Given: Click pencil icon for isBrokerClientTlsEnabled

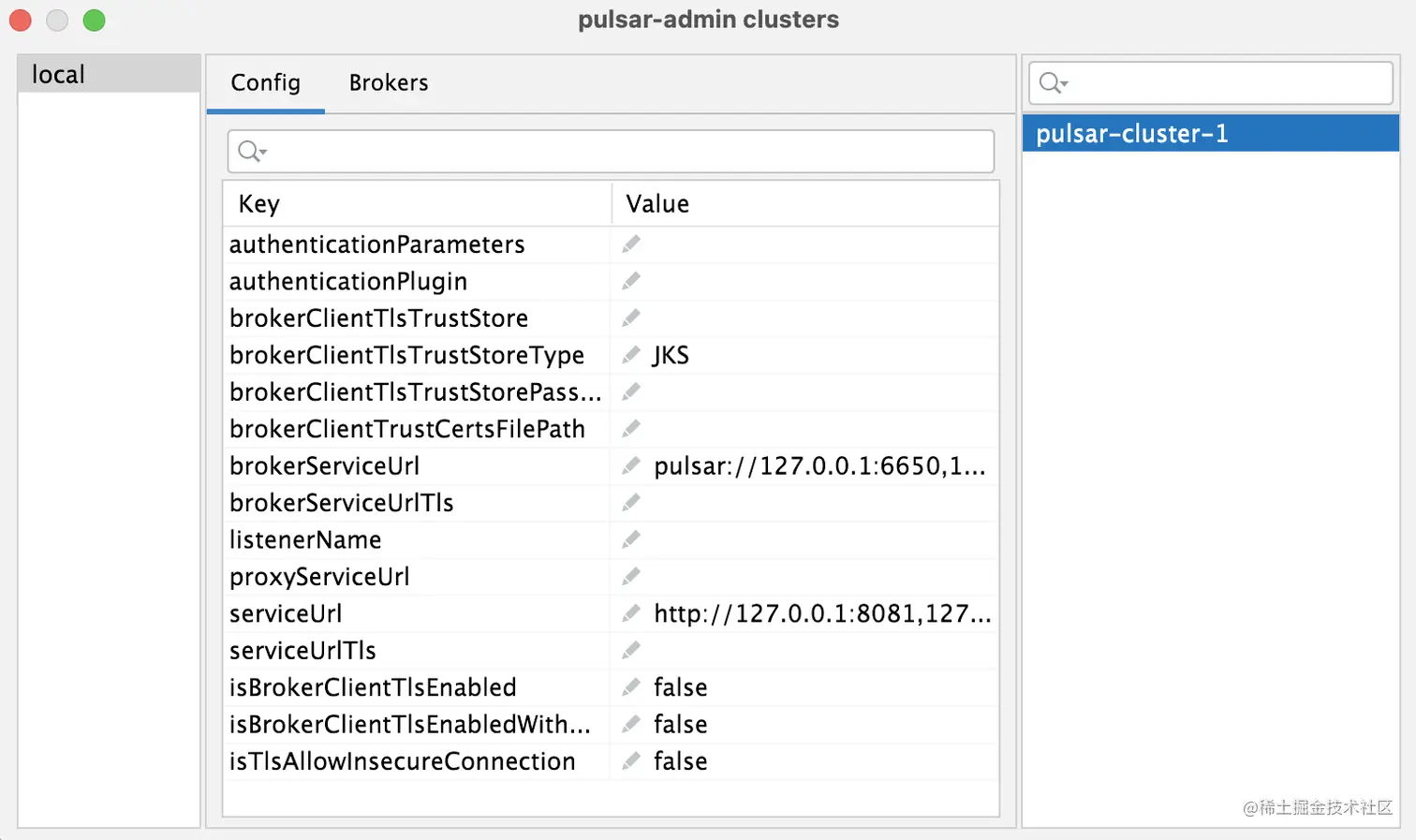Looking at the screenshot, I should point(631,687).
